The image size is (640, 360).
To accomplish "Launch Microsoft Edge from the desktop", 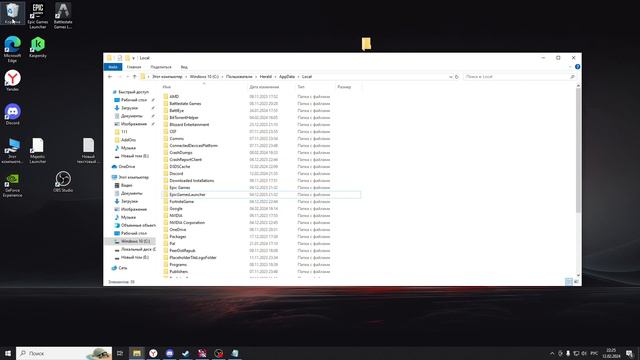I will tap(12, 49).
